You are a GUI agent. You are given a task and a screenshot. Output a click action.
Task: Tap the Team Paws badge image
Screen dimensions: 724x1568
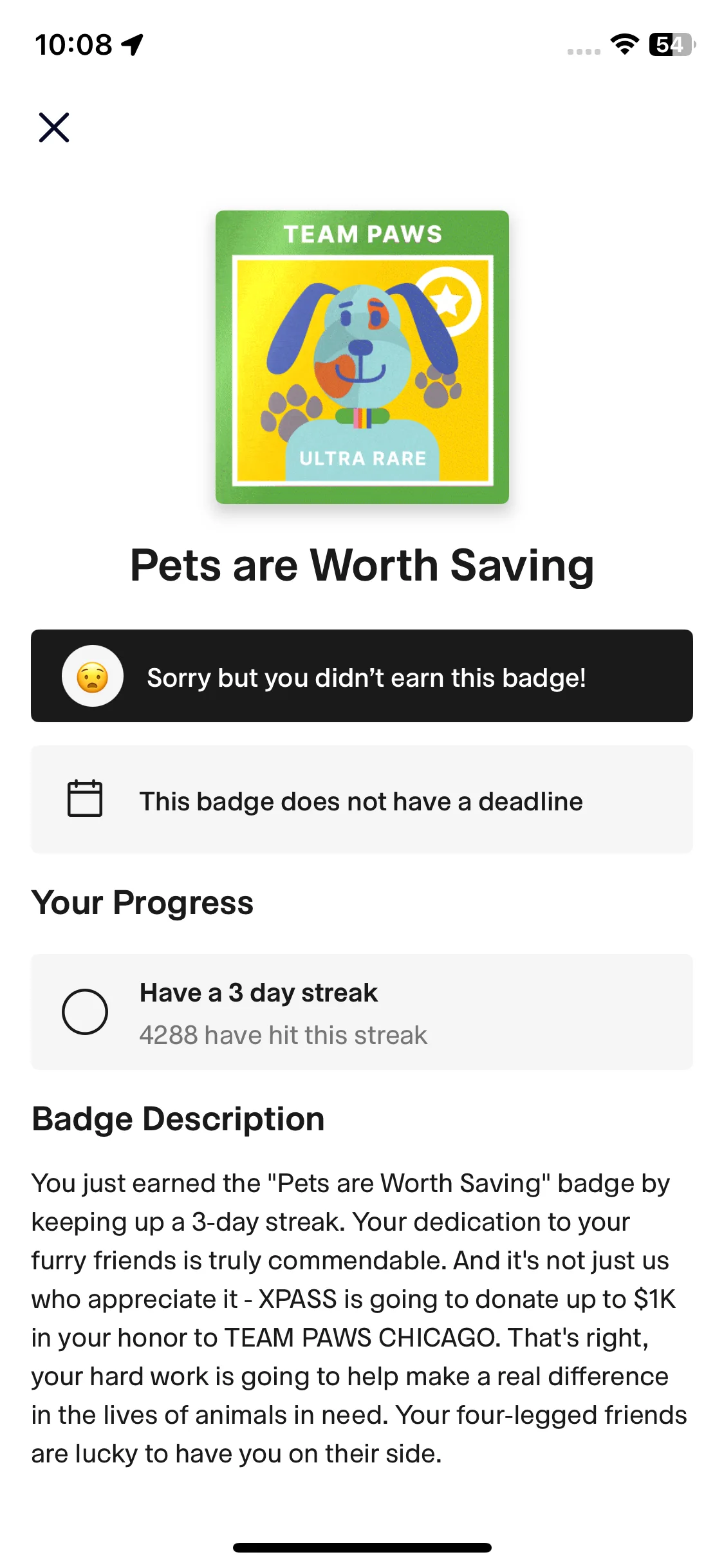coord(362,357)
